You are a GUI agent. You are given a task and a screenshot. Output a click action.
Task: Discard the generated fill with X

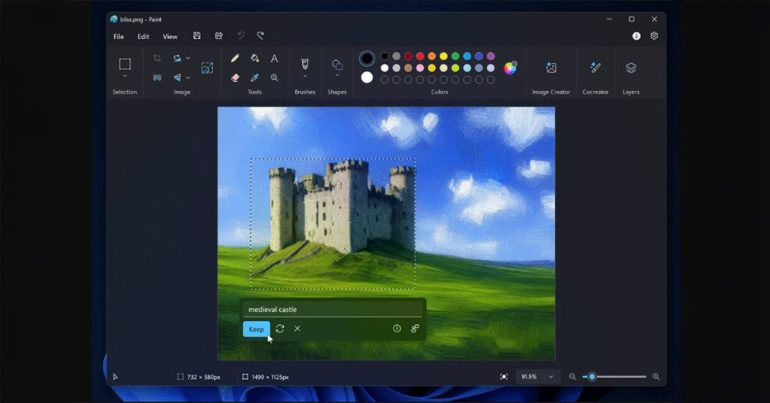297,328
